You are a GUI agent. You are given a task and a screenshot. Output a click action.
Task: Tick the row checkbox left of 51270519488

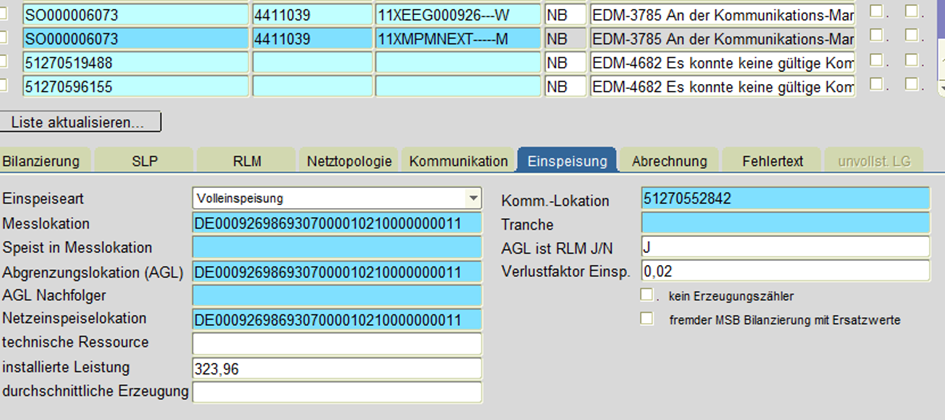(x=5, y=62)
